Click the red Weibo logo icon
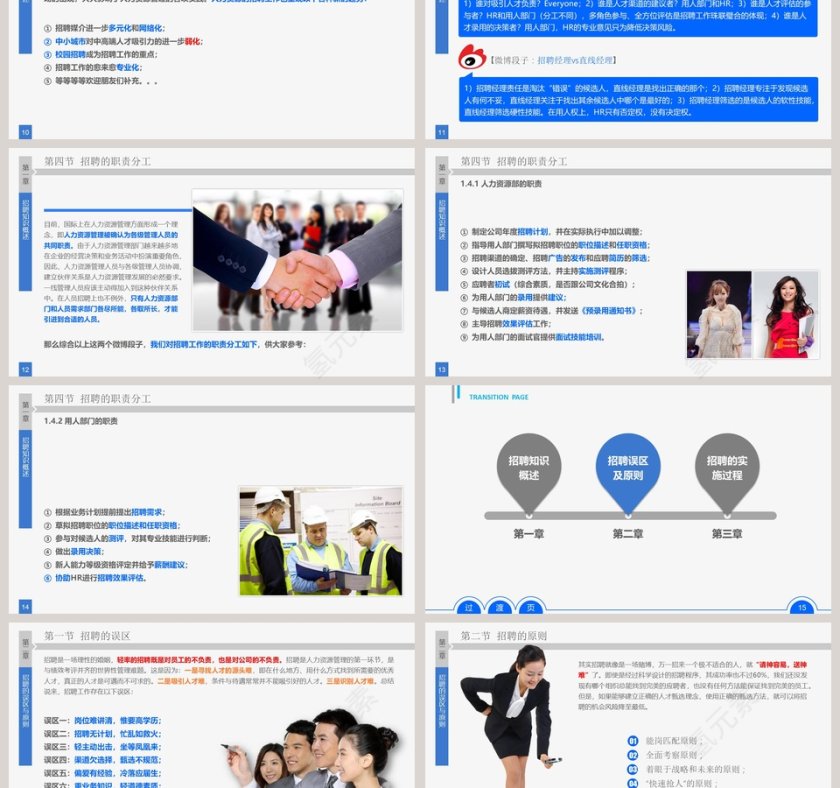The height and width of the screenshot is (788, 840). click(472, 58)
